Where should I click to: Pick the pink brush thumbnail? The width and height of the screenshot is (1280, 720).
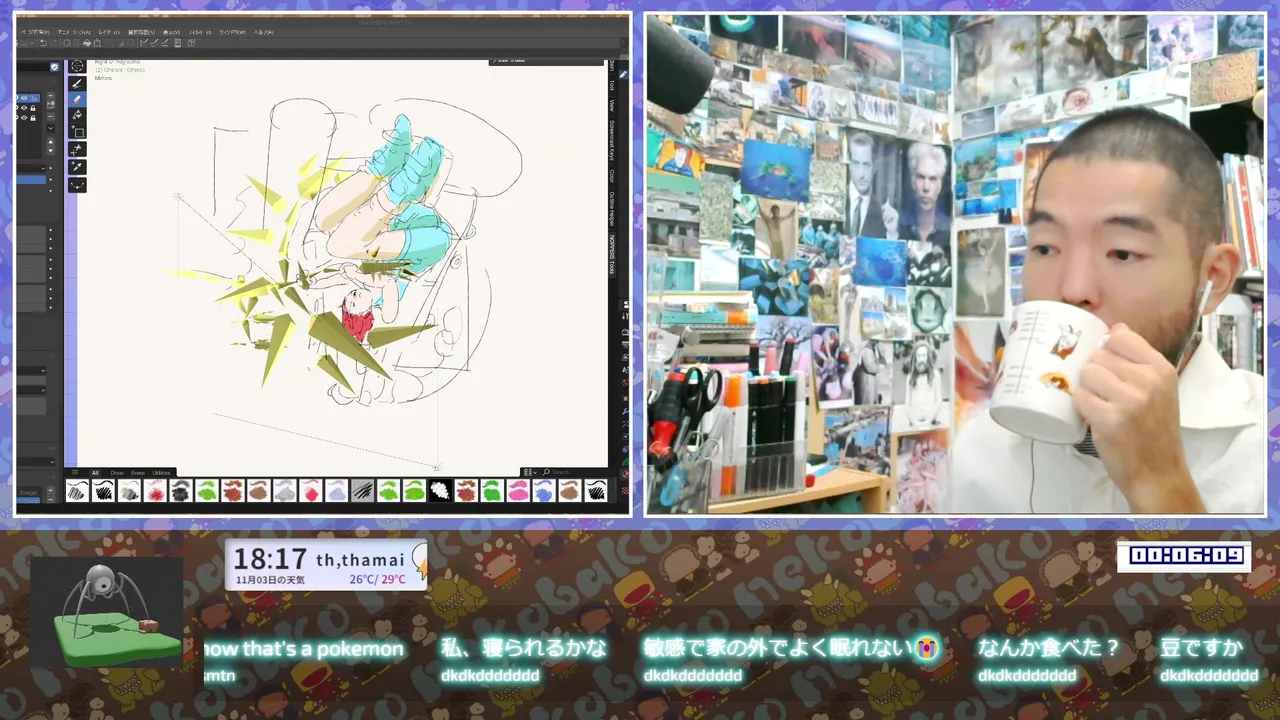click(517, 490)
